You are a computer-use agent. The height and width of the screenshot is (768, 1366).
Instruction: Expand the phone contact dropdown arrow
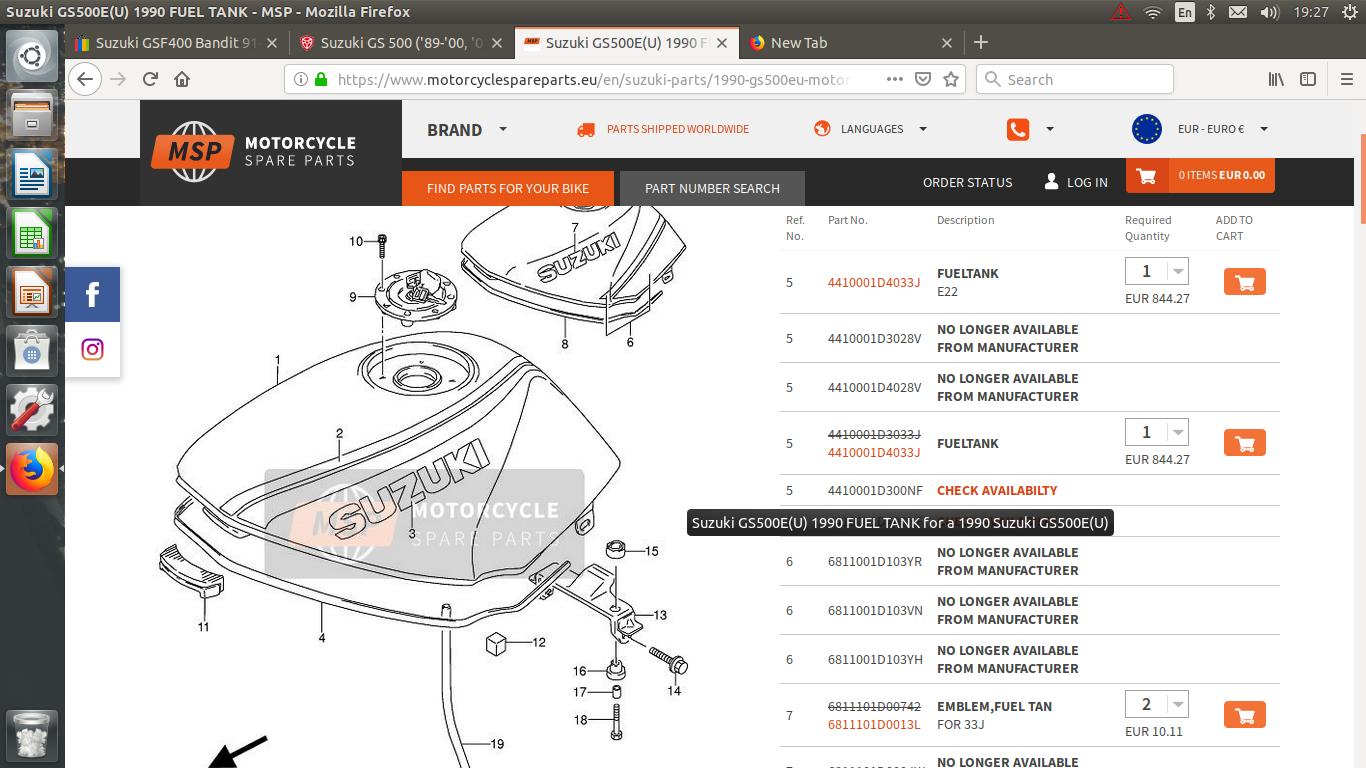1049,129
